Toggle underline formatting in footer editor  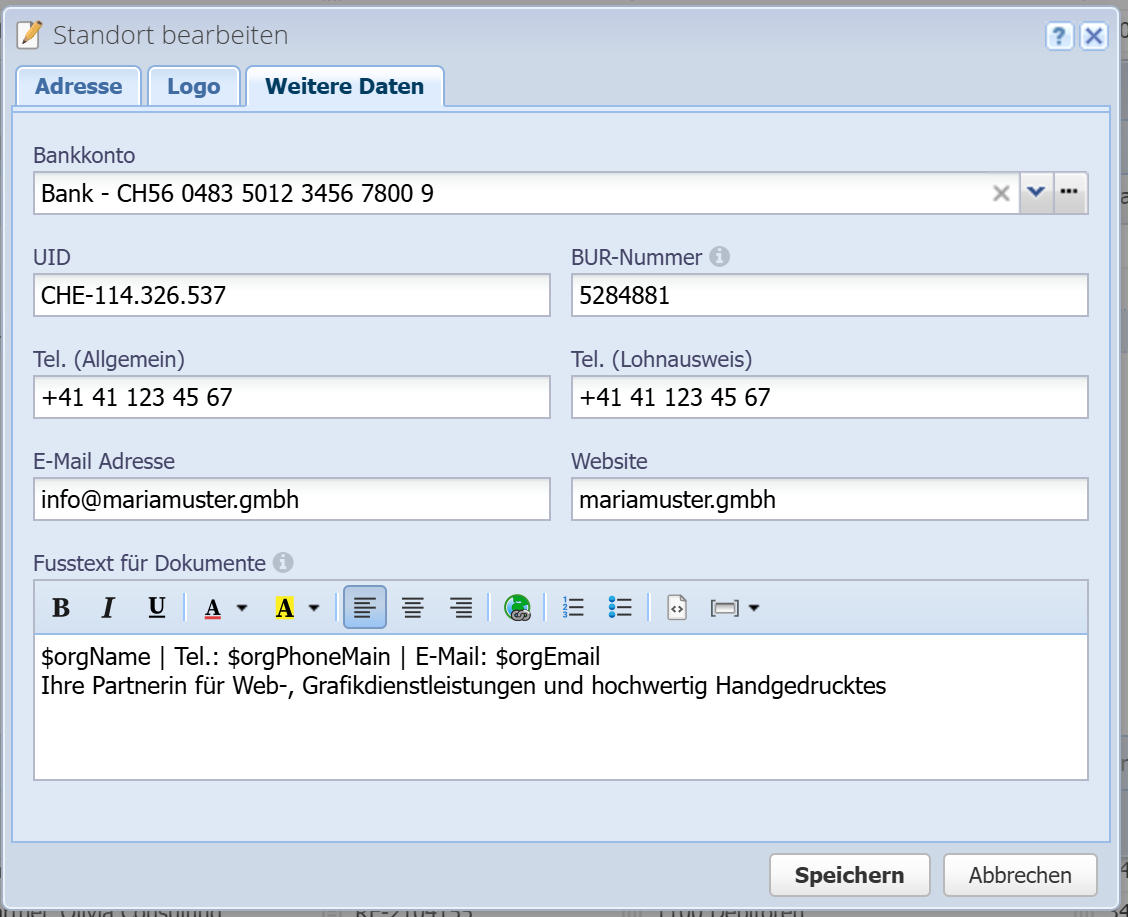157,607
